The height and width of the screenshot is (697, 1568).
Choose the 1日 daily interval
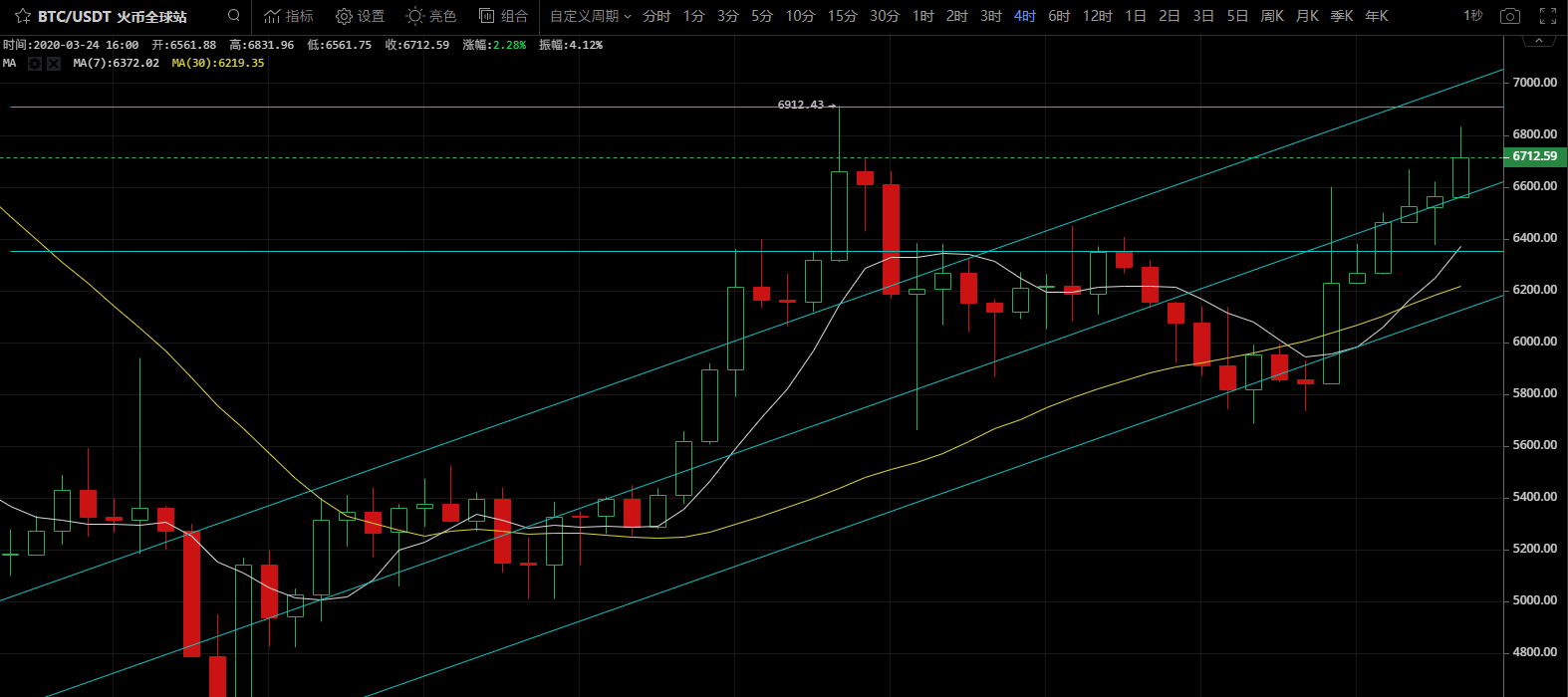pos(1136,16)
